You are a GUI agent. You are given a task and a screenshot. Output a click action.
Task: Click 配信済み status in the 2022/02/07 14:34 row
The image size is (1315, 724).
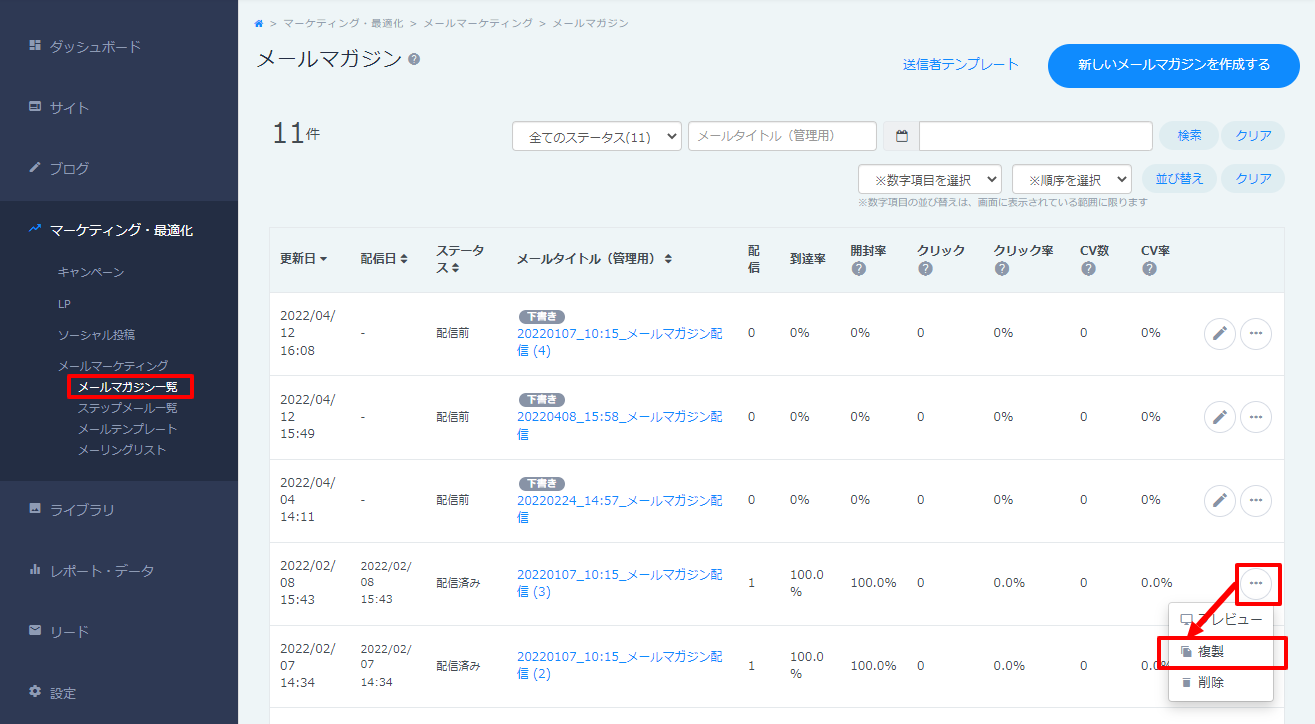coord(458,665)
